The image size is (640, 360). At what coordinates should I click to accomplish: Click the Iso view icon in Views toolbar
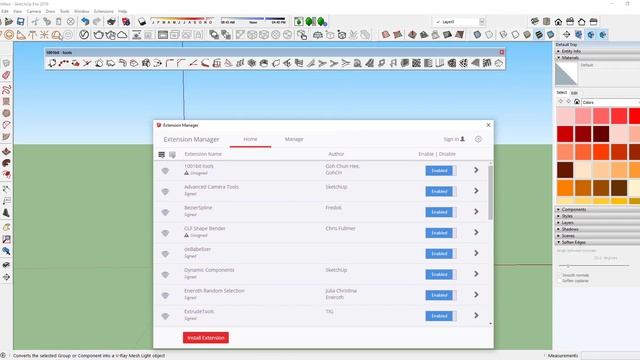point(535,22)
